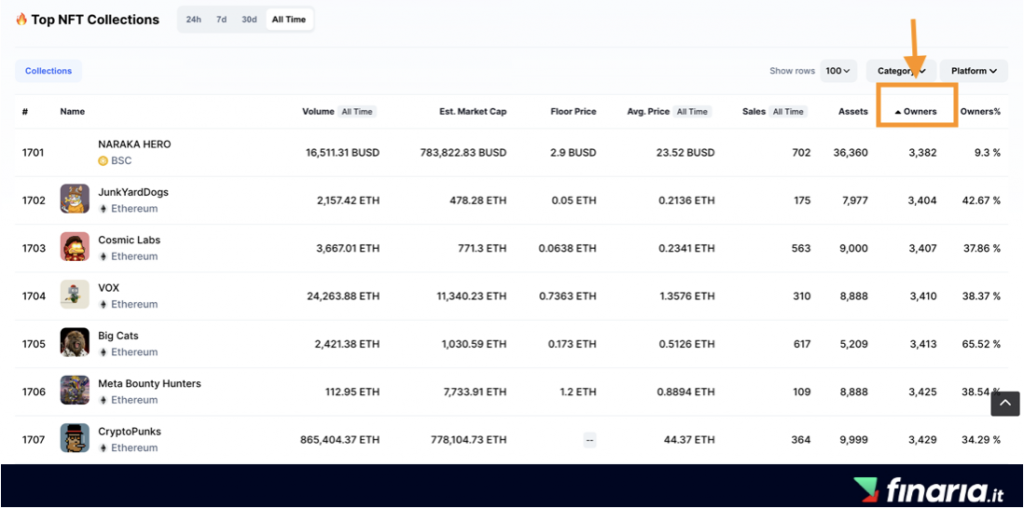The width and height of the screenshot is (1024, 509).
Task: Open the JunkYardDogs collection thumbnail
Action: [x=74, y=199]
